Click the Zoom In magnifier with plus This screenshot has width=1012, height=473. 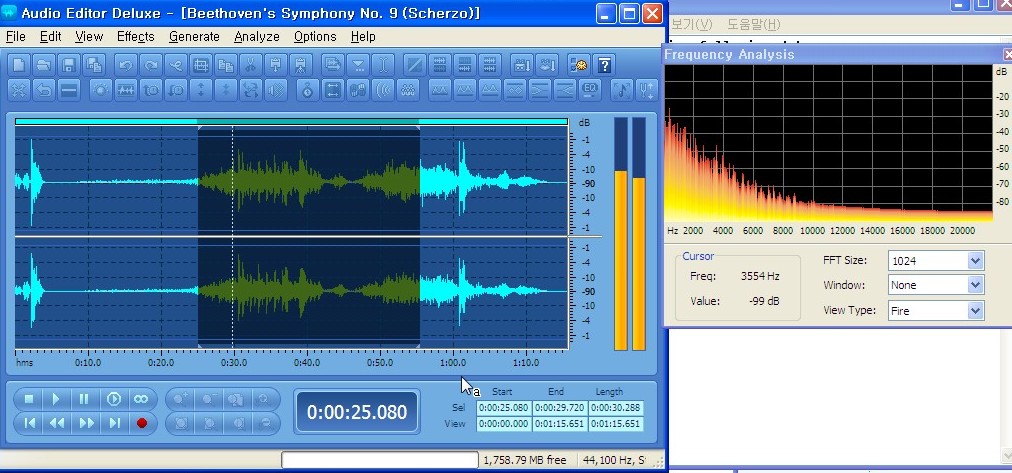[181, 399]
